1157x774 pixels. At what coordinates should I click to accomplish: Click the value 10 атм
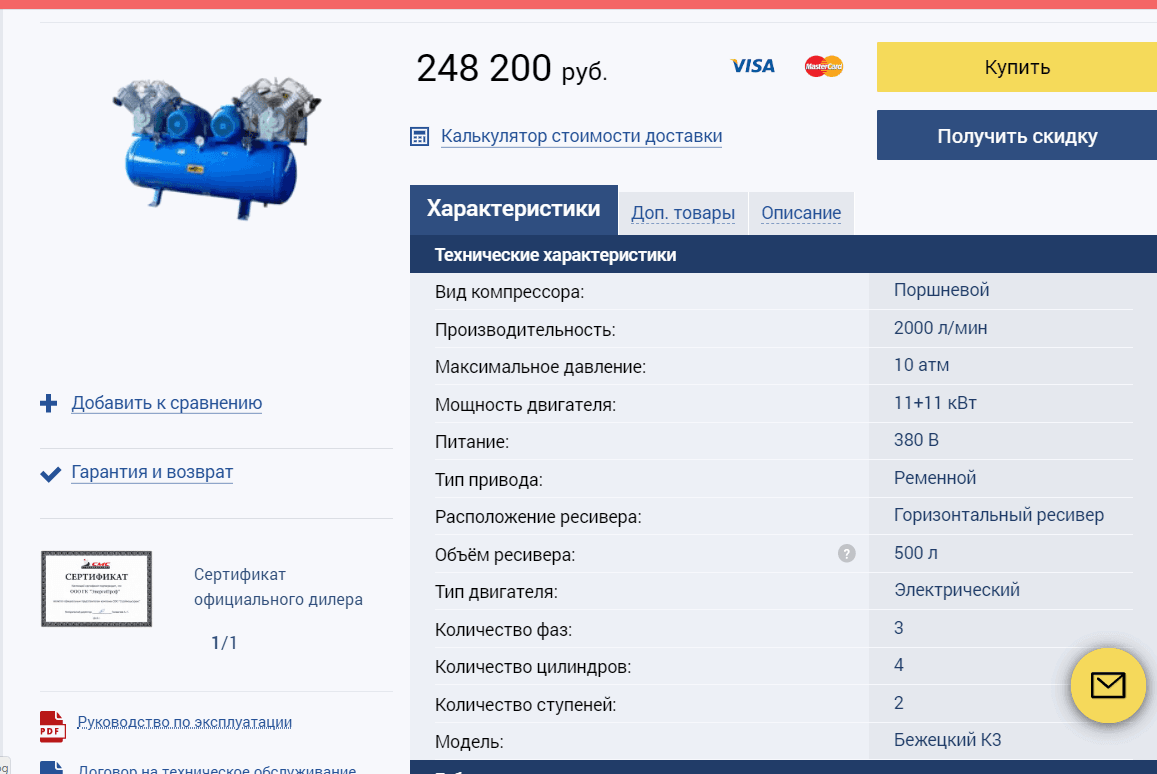[x=922, y=365]
